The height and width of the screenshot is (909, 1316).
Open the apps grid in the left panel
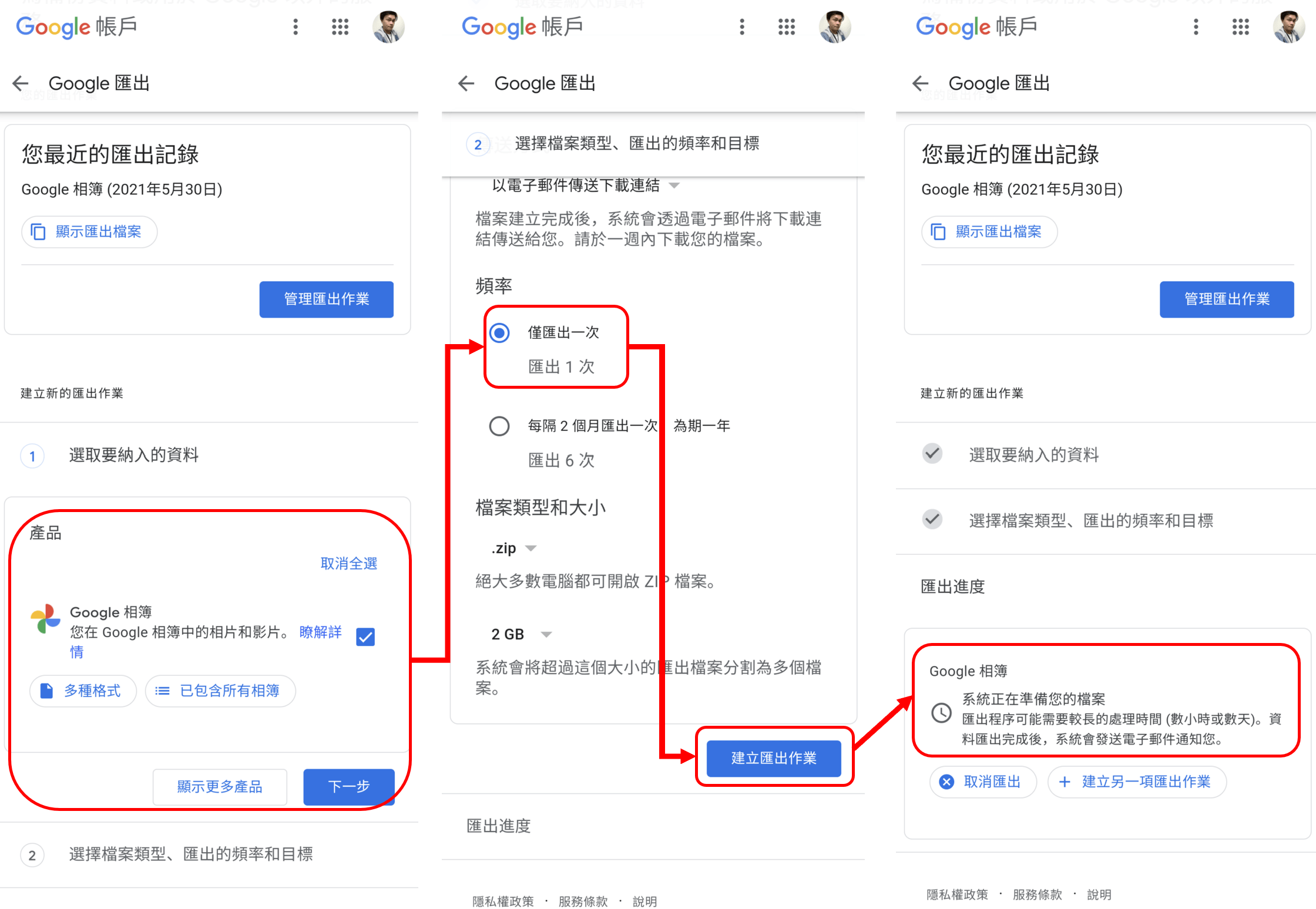click(340, 27)
